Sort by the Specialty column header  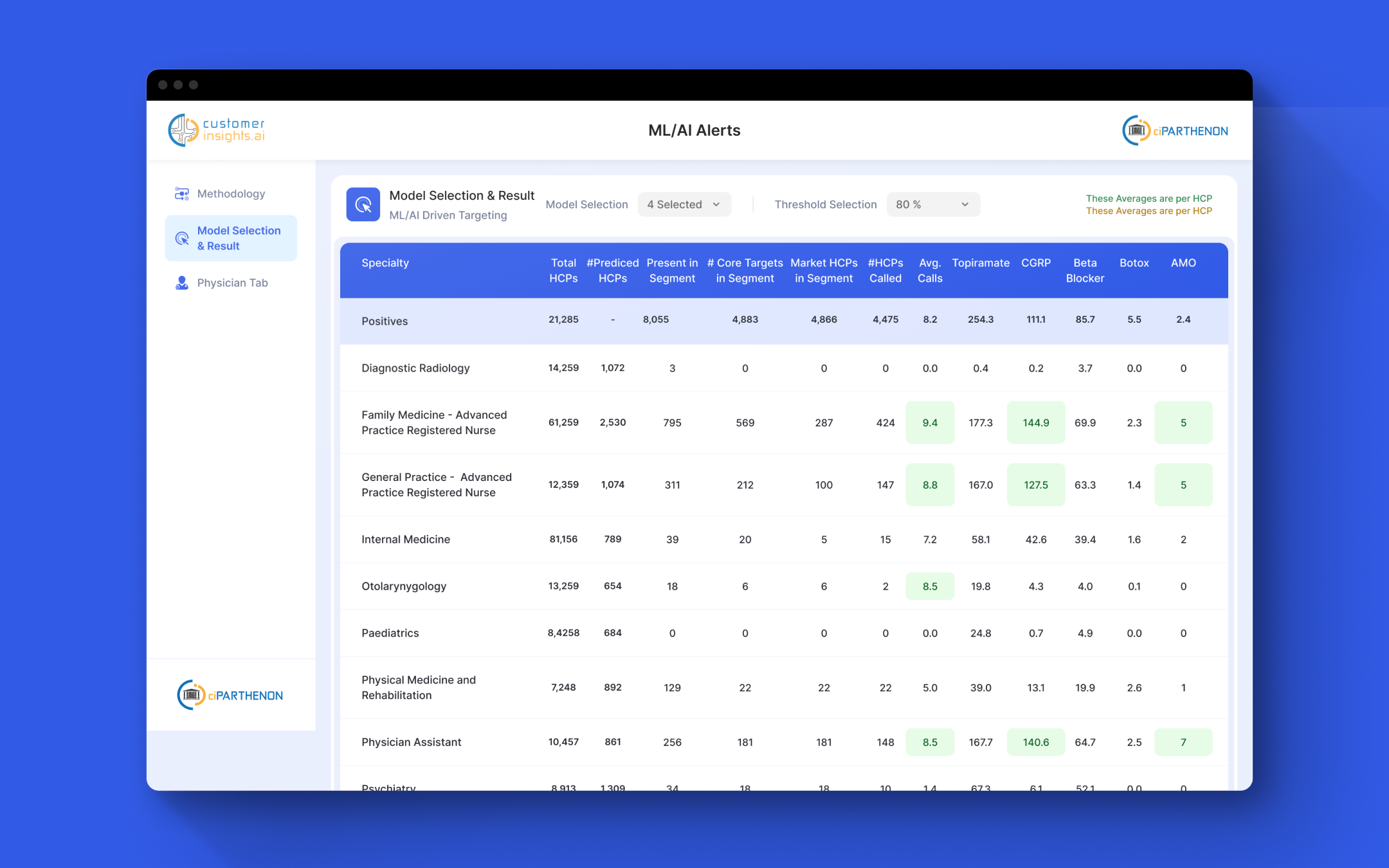[385, 263]
